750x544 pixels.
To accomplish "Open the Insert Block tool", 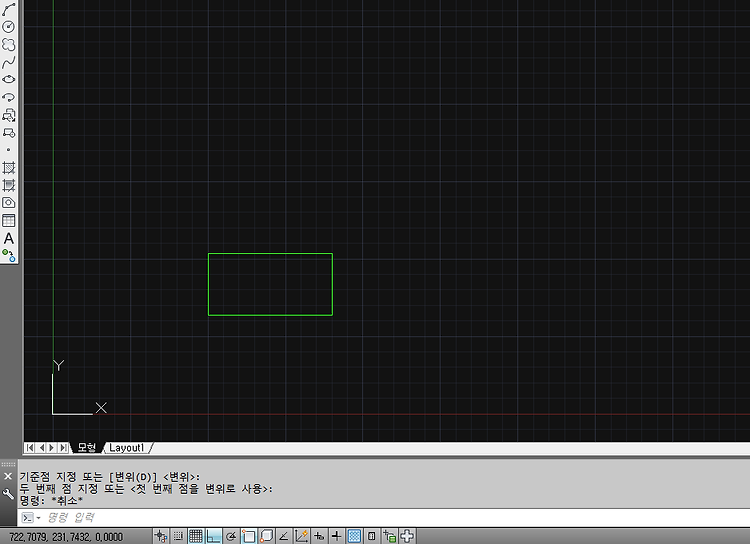I will 9,115.
